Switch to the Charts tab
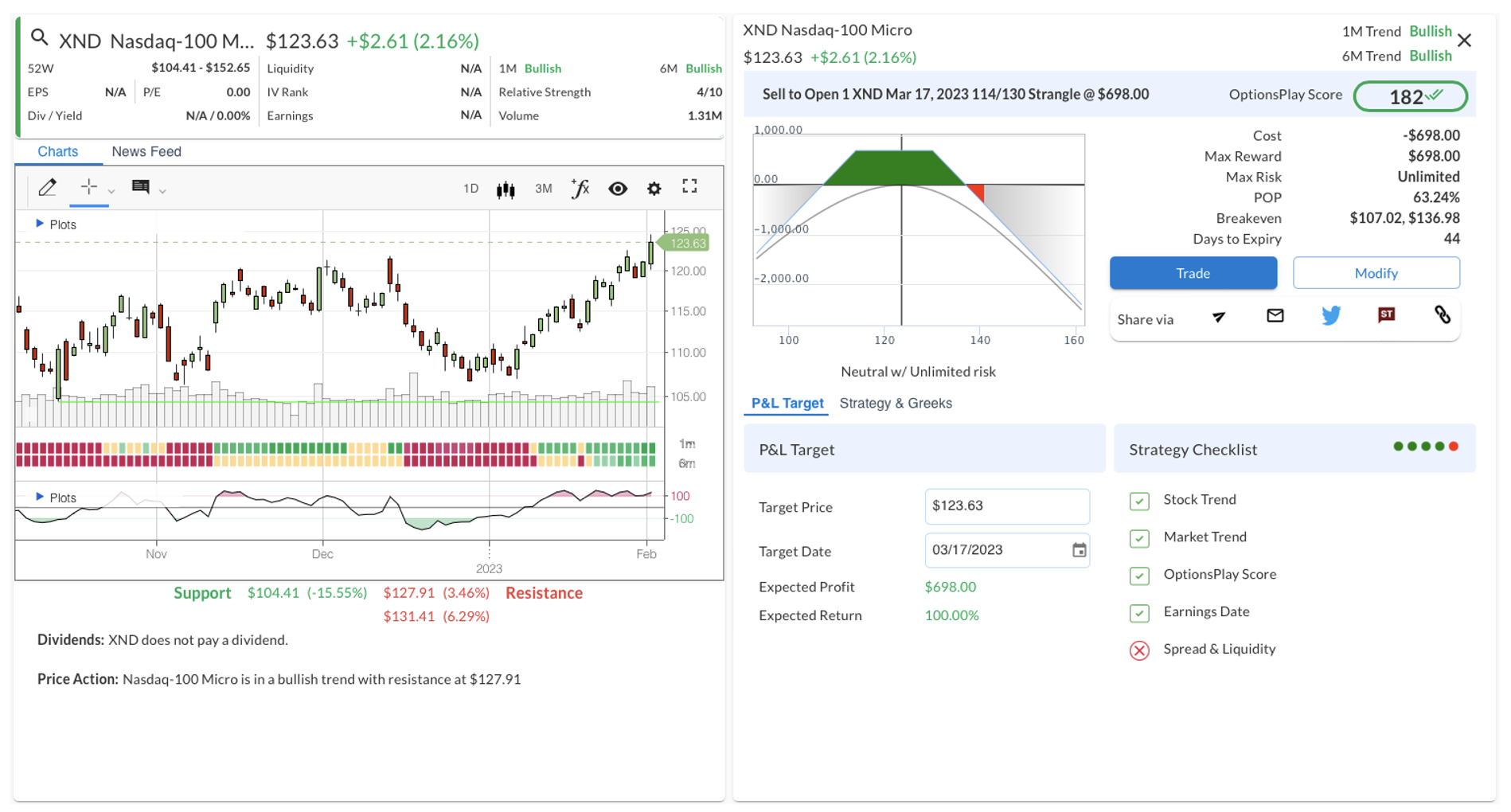1511x812 pixels. coord(58,151)
